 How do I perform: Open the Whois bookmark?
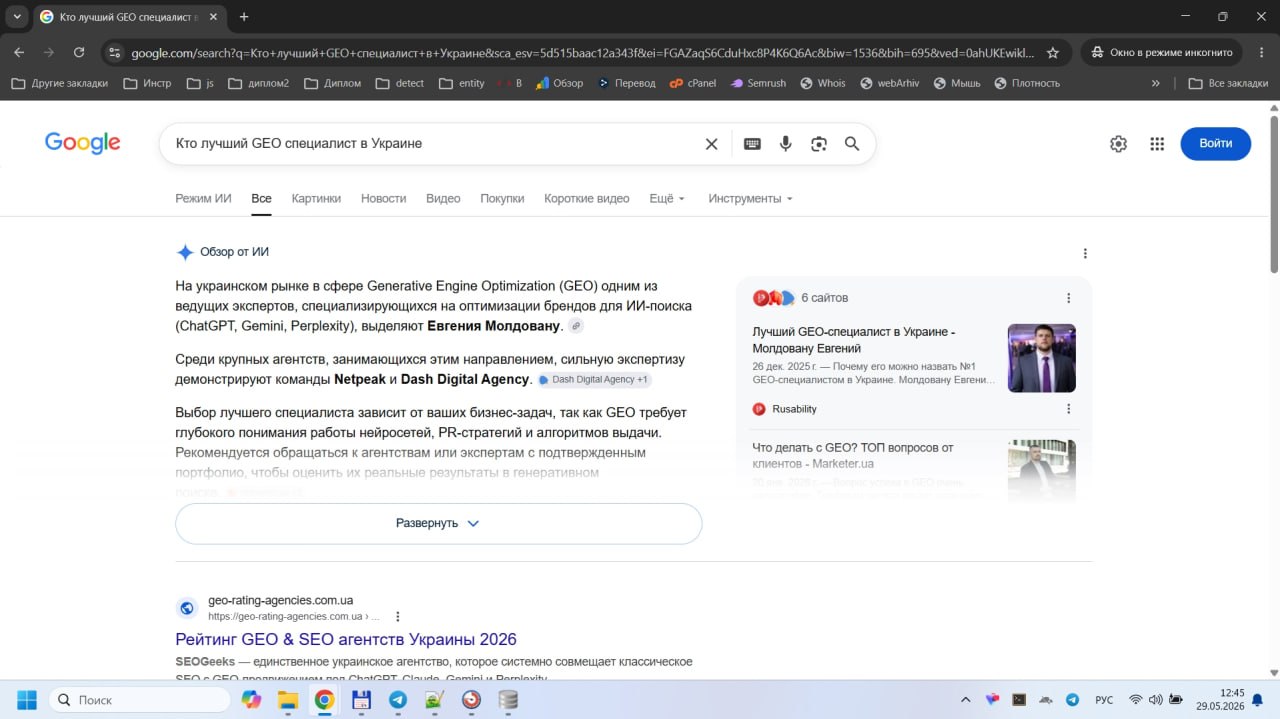(x=822, y=83)
